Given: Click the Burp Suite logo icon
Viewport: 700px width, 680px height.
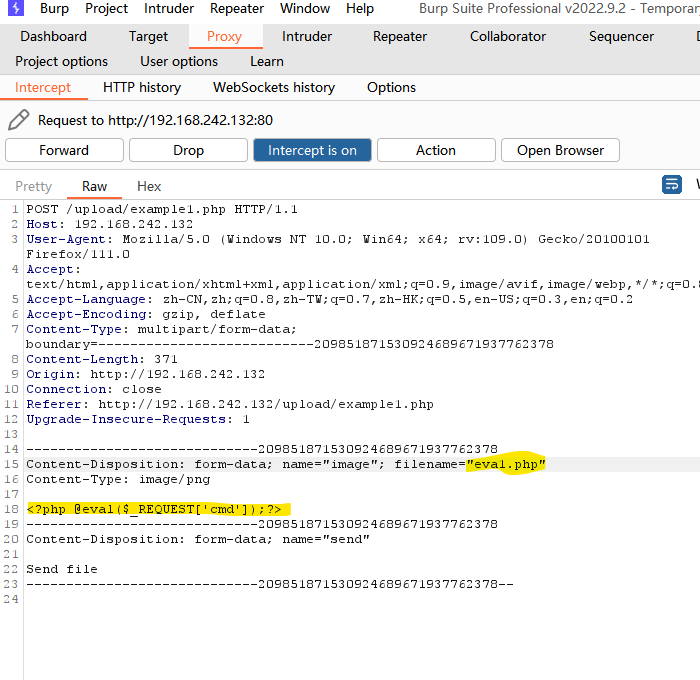Looking at the screenshot, I should [16, 8].
